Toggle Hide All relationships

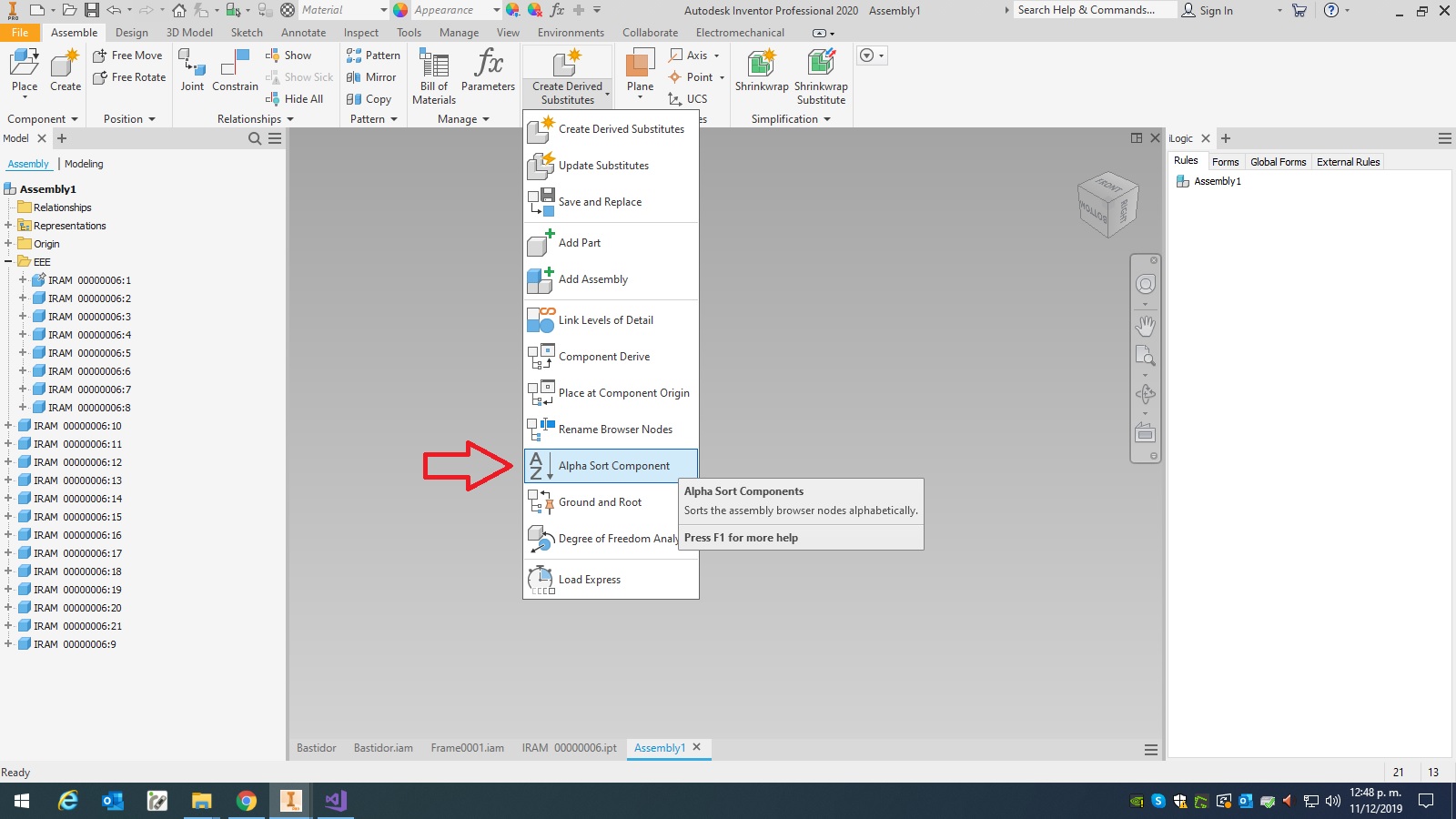(x=296, y=99)
